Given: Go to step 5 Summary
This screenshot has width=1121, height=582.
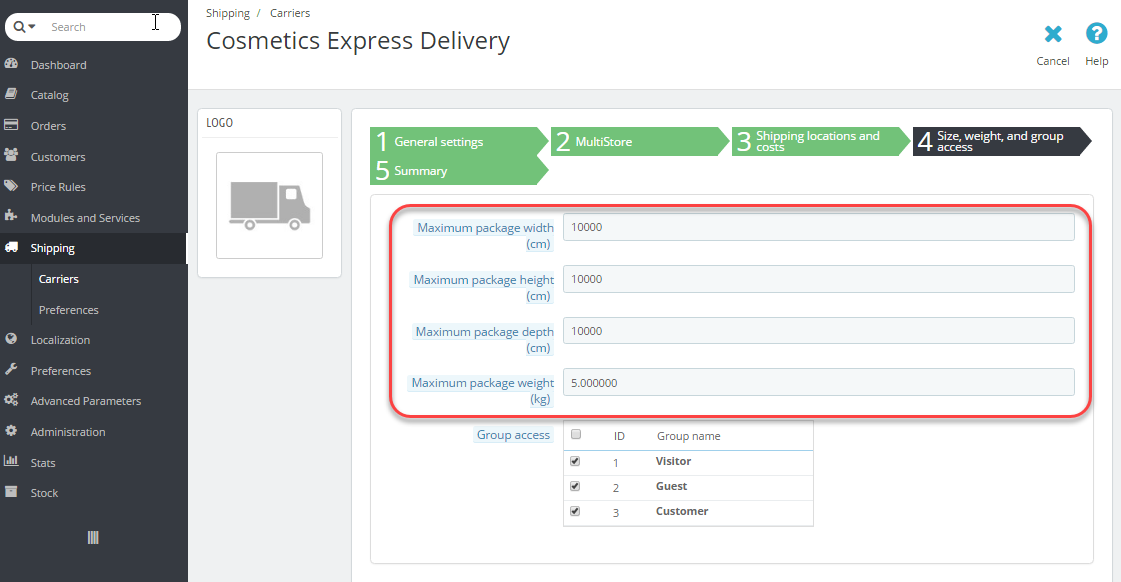Looking at the screenshot, I should coord(458,171).
